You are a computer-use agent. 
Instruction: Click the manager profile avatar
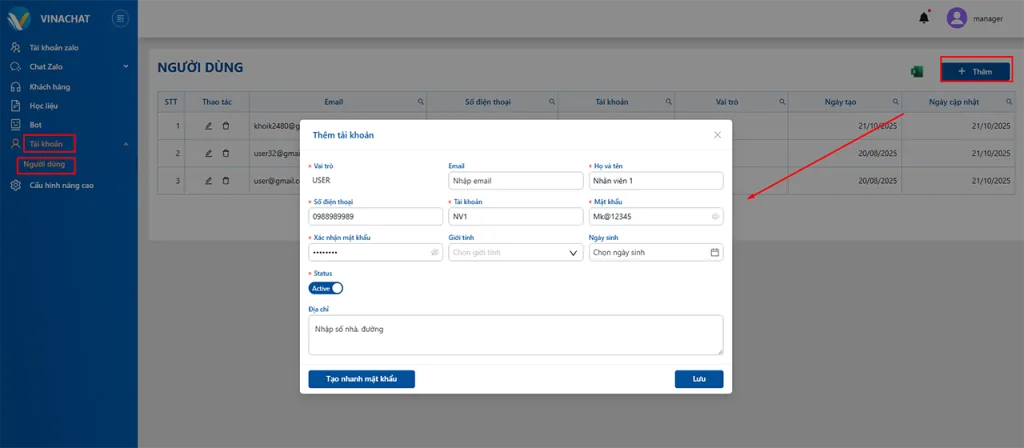pos(957,18)
